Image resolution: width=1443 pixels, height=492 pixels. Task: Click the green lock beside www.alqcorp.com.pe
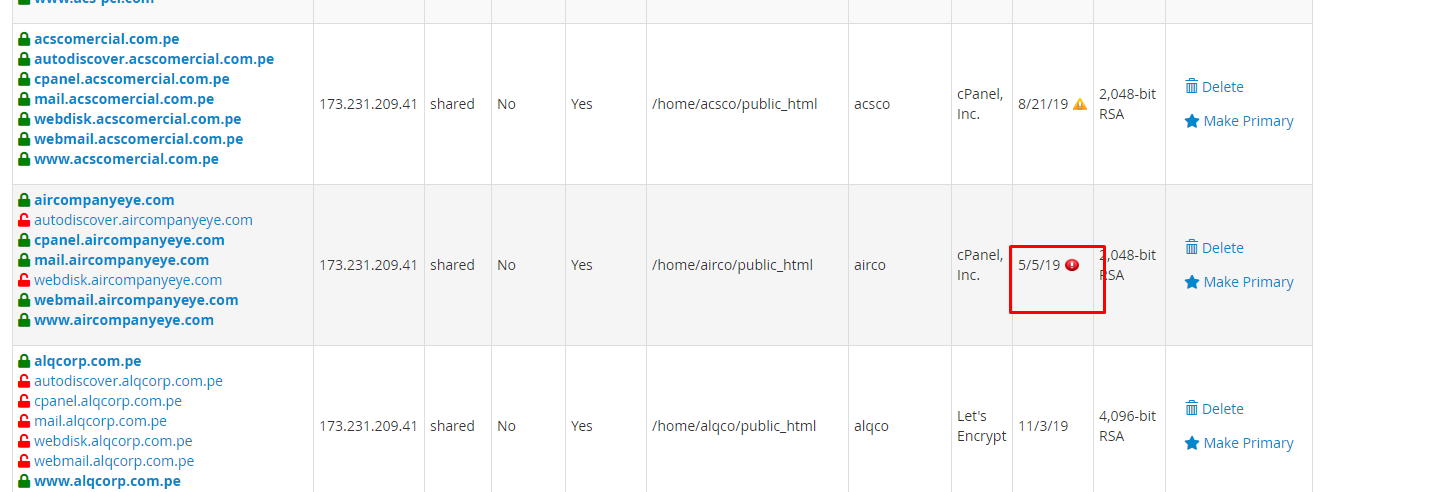coord(24,481)
